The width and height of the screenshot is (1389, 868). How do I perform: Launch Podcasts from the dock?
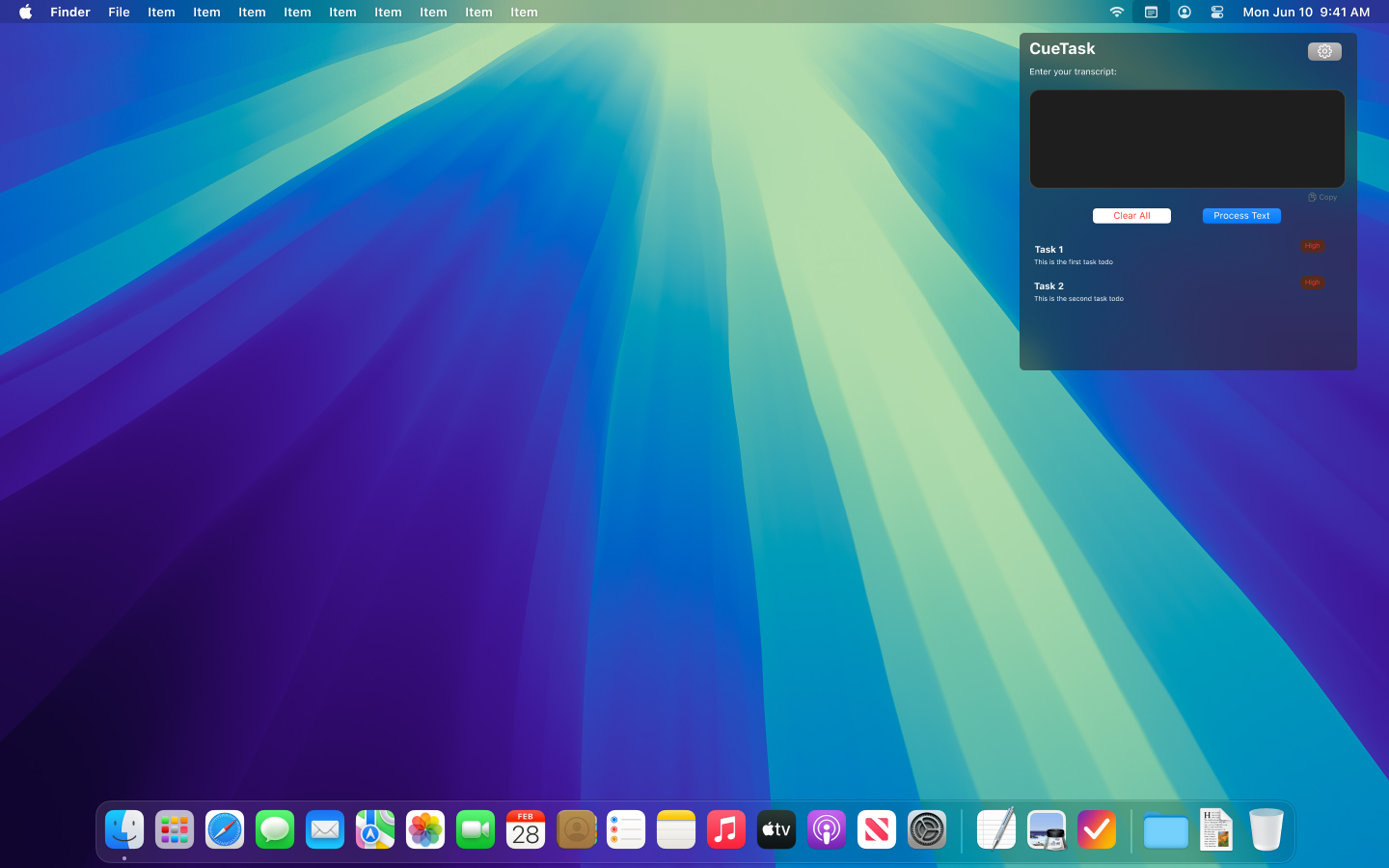pos(827,829)
